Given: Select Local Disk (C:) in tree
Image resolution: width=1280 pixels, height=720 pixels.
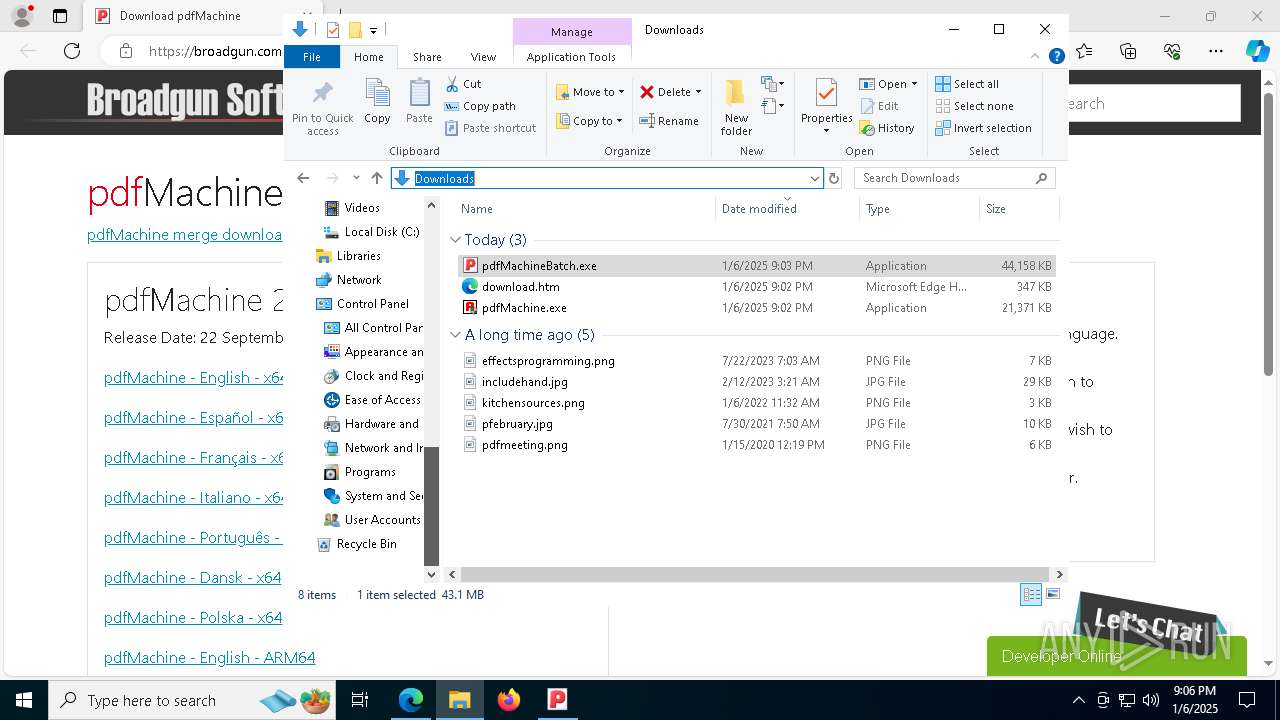Looking at the screenshot, I should (x=382, y=232).
